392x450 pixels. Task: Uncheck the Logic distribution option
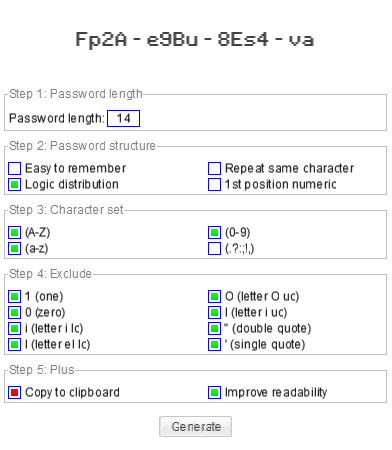[14, 184]
